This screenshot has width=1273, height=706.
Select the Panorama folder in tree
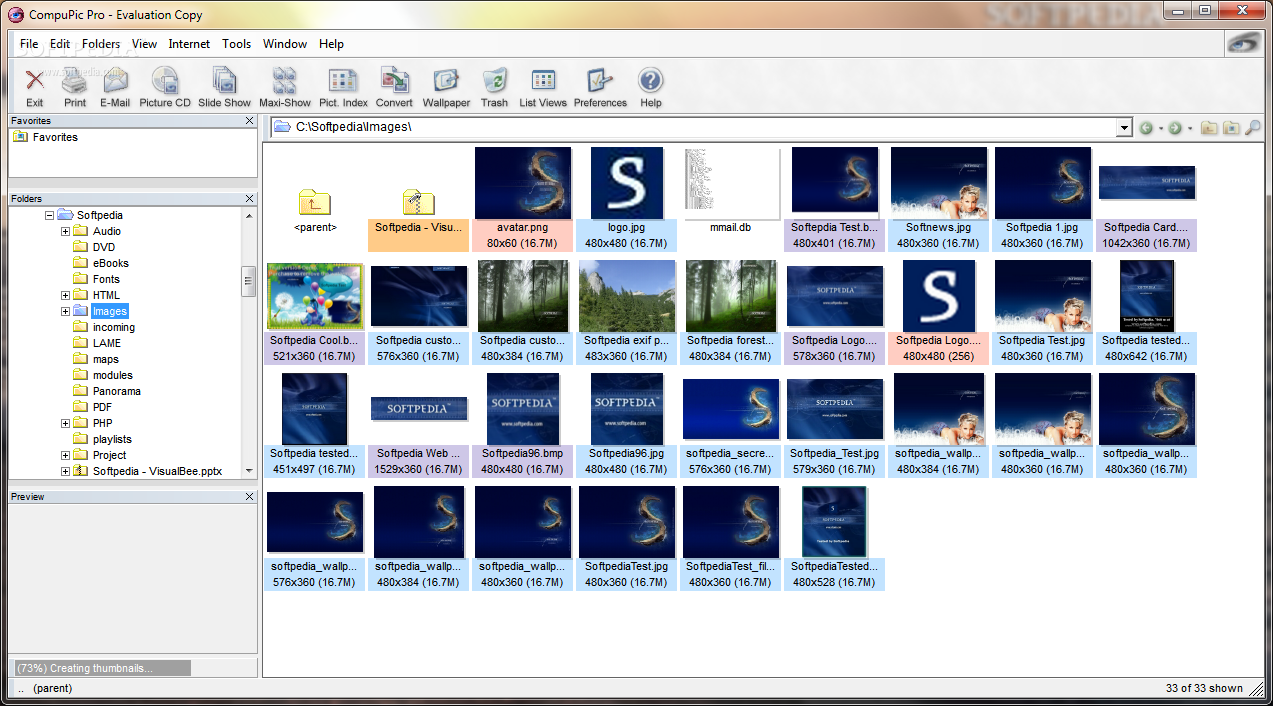117,391
